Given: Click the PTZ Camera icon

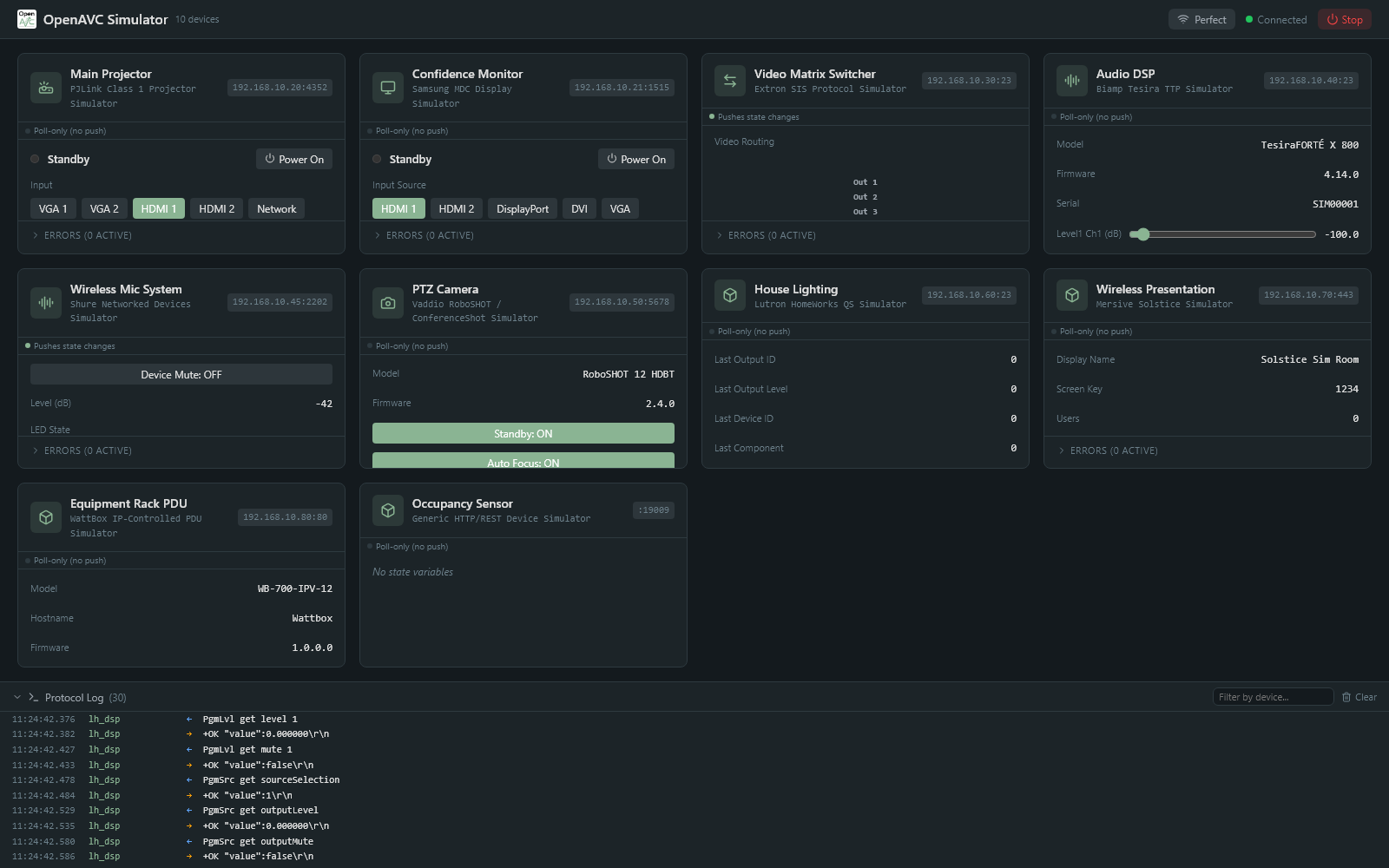Looking at the screenshot, I should [388, 303].
